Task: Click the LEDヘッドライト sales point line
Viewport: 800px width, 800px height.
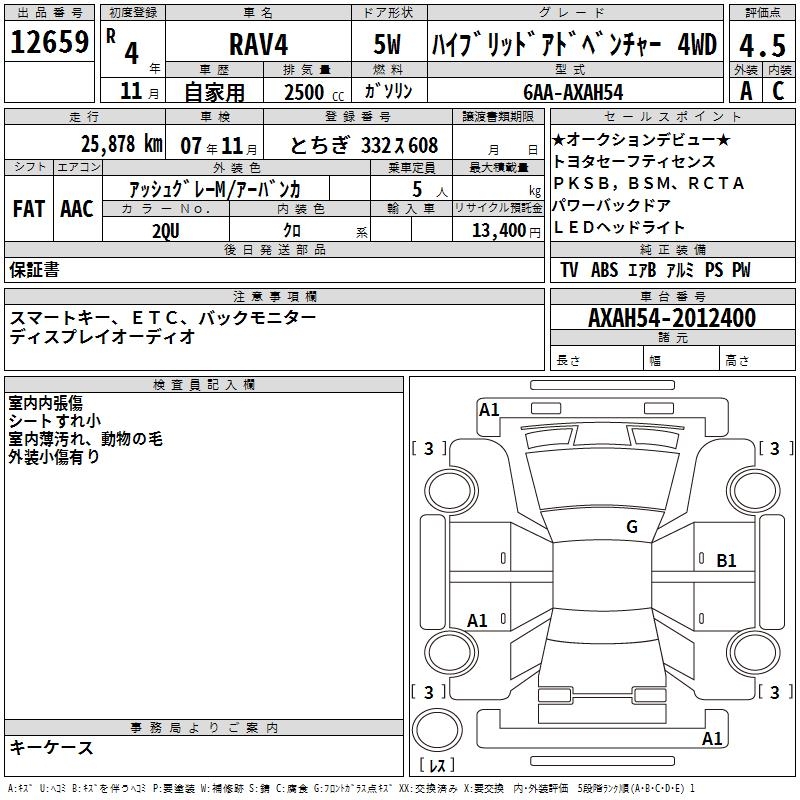Action: pos(618,227)
